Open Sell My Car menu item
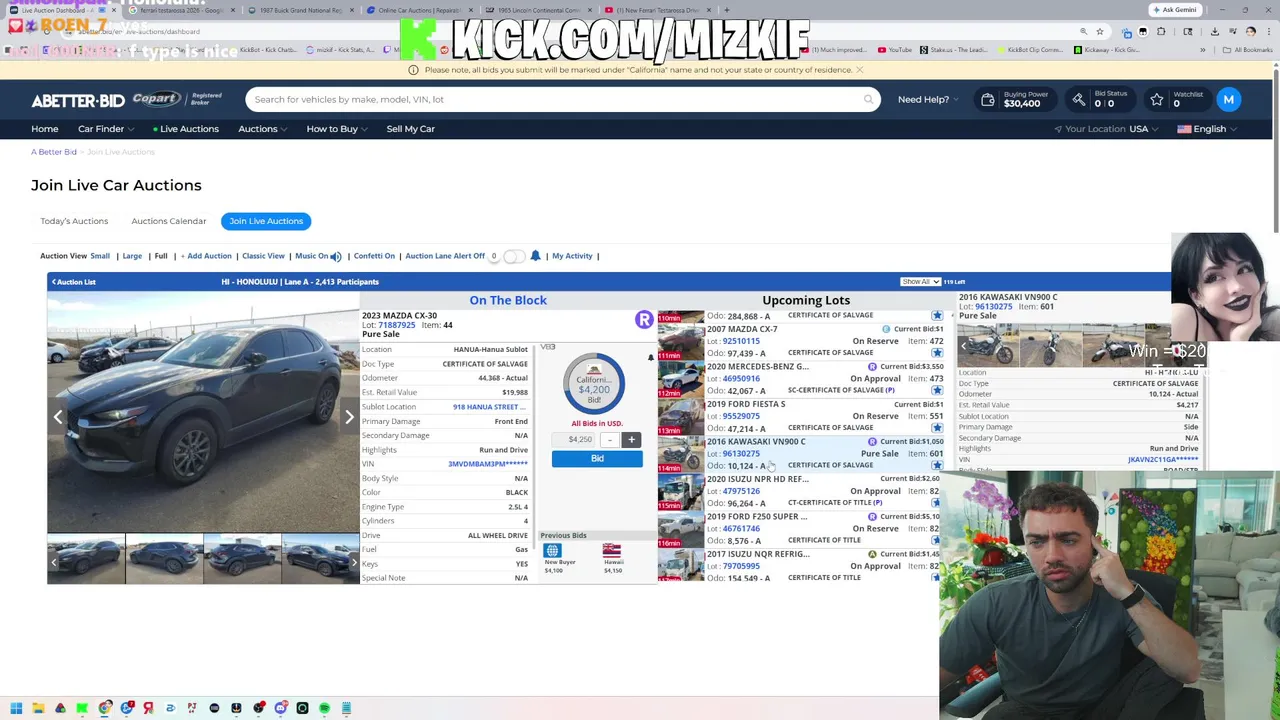 (x=410, y=129)
